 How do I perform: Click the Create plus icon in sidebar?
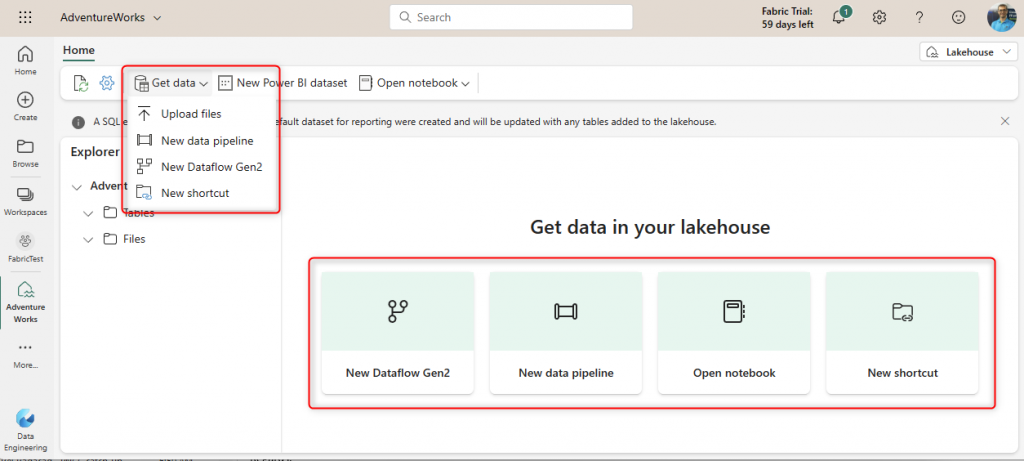pyautogui.click(x=25, y=106)
